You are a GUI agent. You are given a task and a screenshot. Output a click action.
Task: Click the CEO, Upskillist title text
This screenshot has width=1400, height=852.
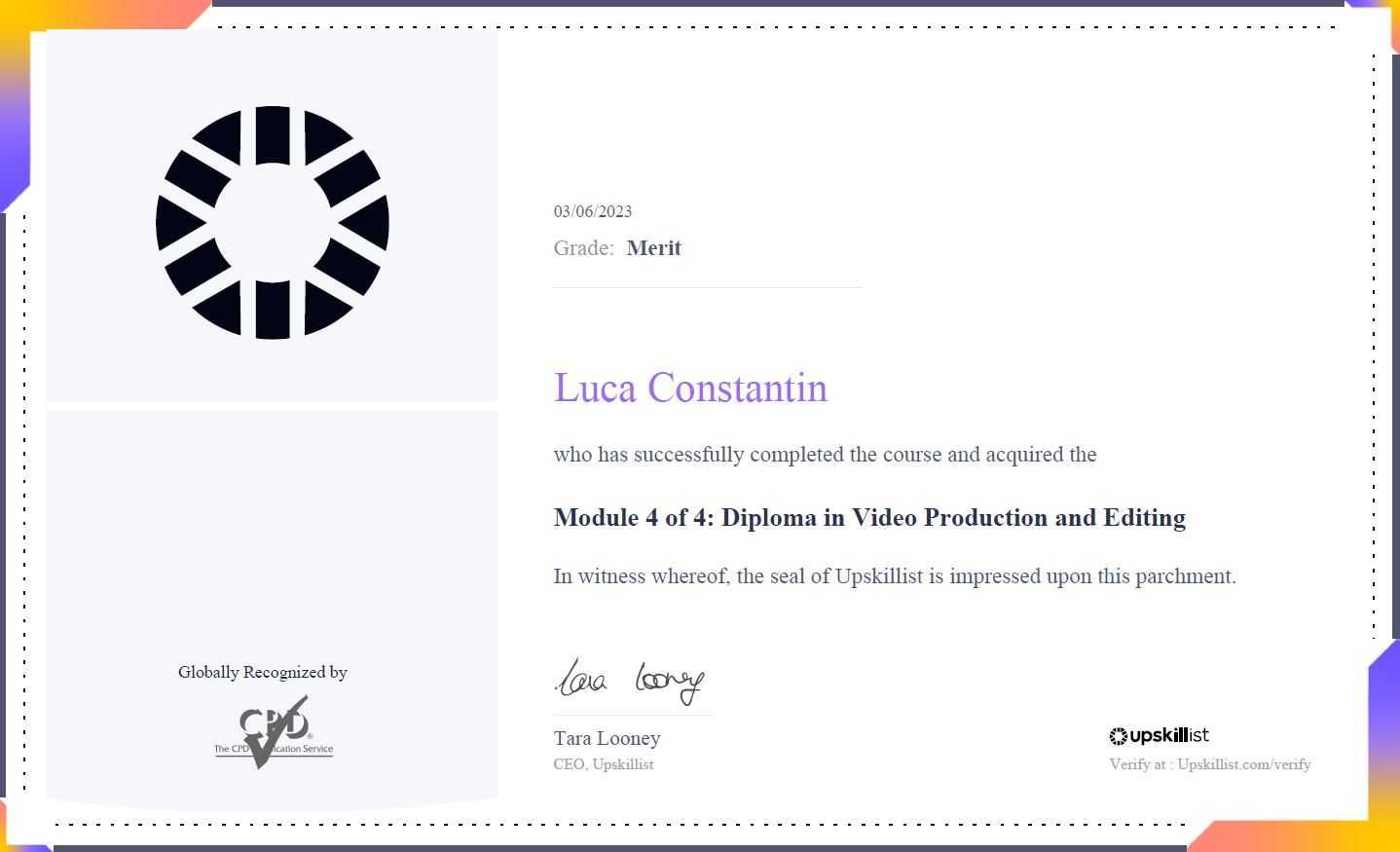(604, 764)
